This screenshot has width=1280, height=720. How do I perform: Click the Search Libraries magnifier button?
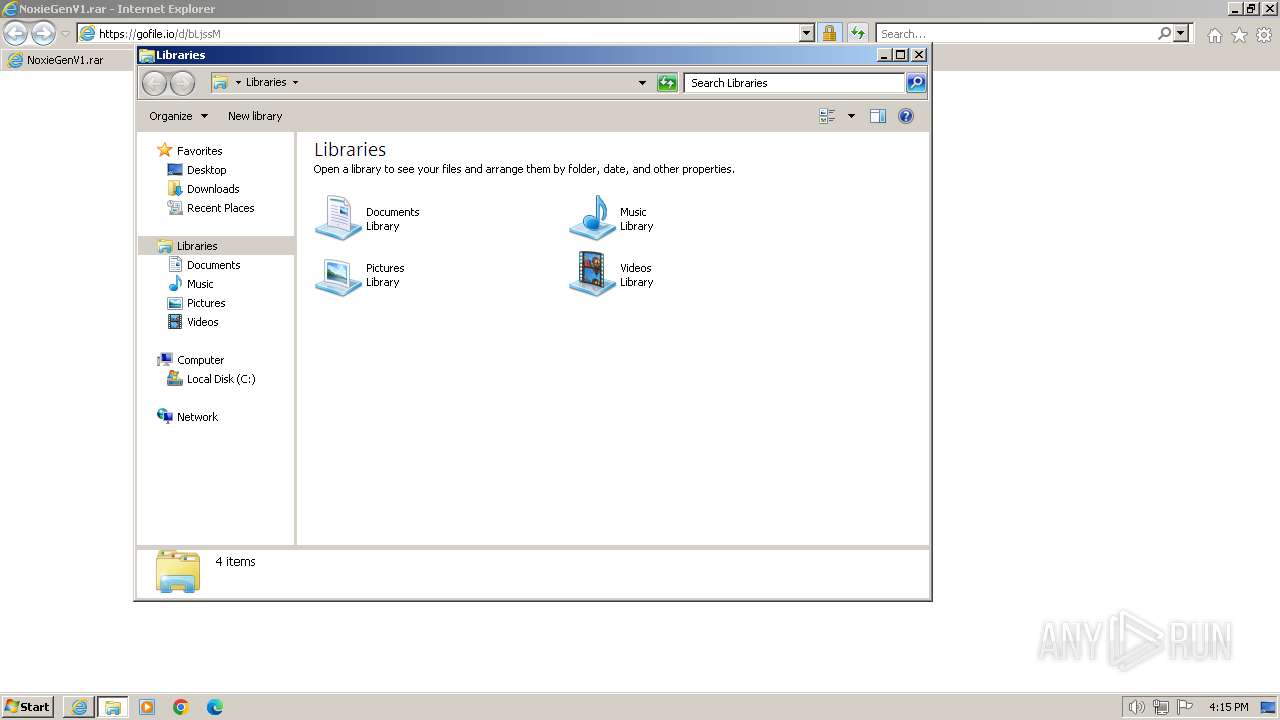pos(916,83)
